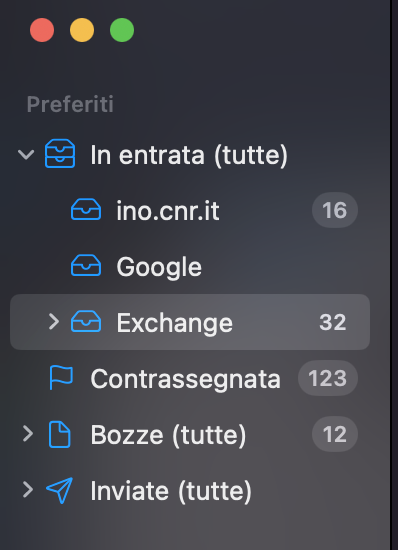The width and height of the screenshot is (398, 550).
Task: Click the Bozze document icon
Action: 60,434
